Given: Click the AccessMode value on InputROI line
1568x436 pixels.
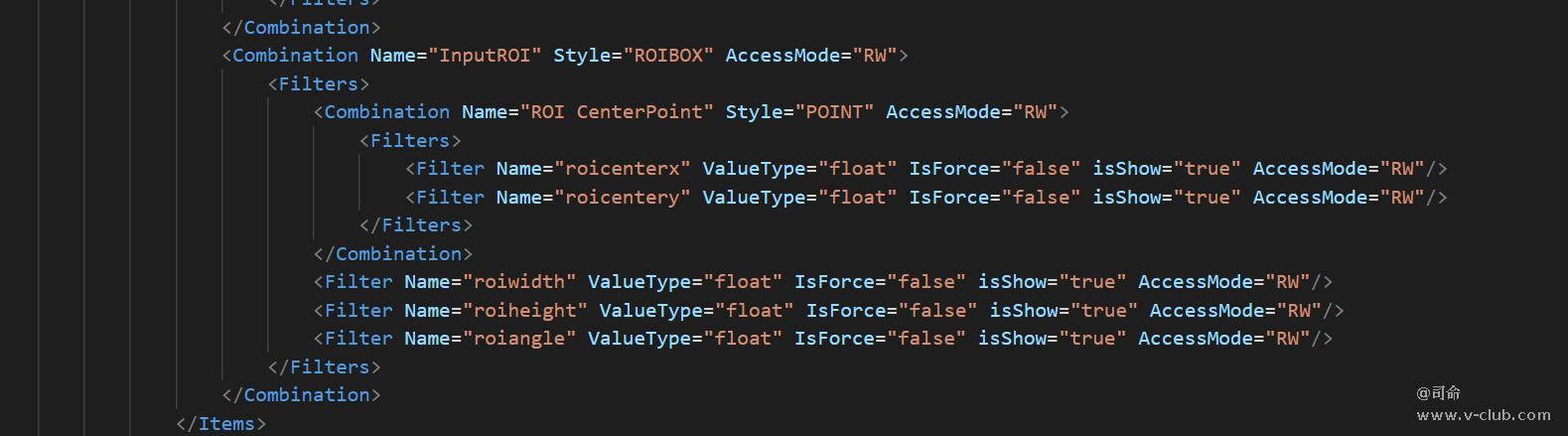Looking at the screenshot, I should (875, 56).
